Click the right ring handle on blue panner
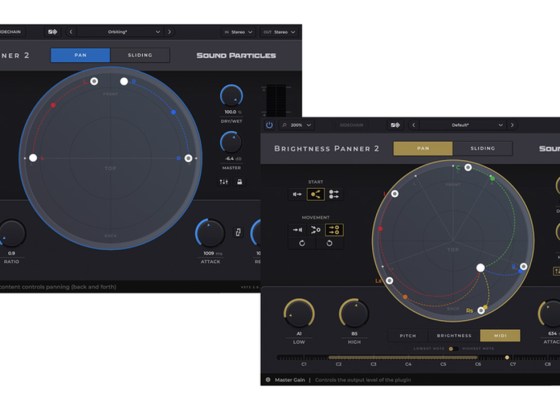Image resolution: width=560 pixels, height=410 pixels. click(188, 158)
